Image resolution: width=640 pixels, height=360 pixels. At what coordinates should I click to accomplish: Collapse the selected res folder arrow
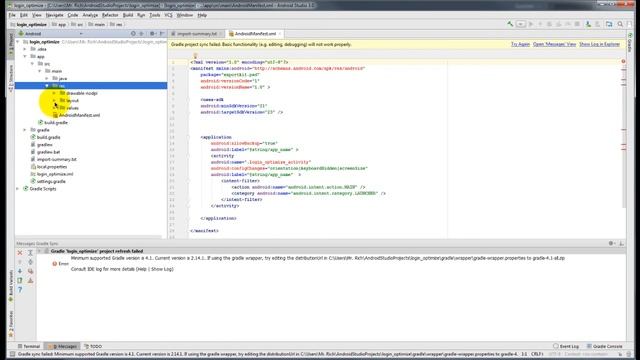47,86
